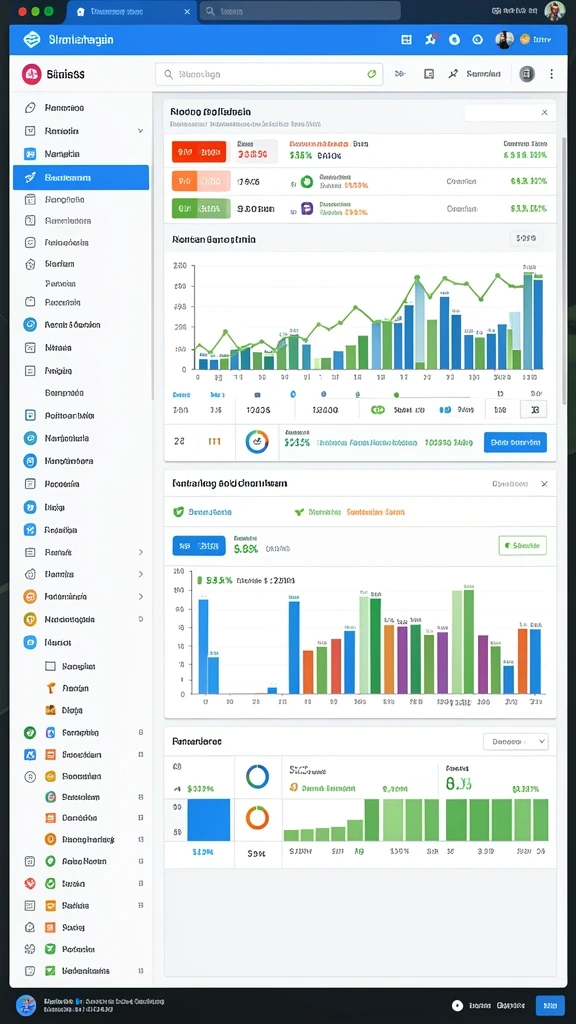Click the green refresh icon inside search box
The width and height of the screenshot is (576, 1024).
[372, 74]
